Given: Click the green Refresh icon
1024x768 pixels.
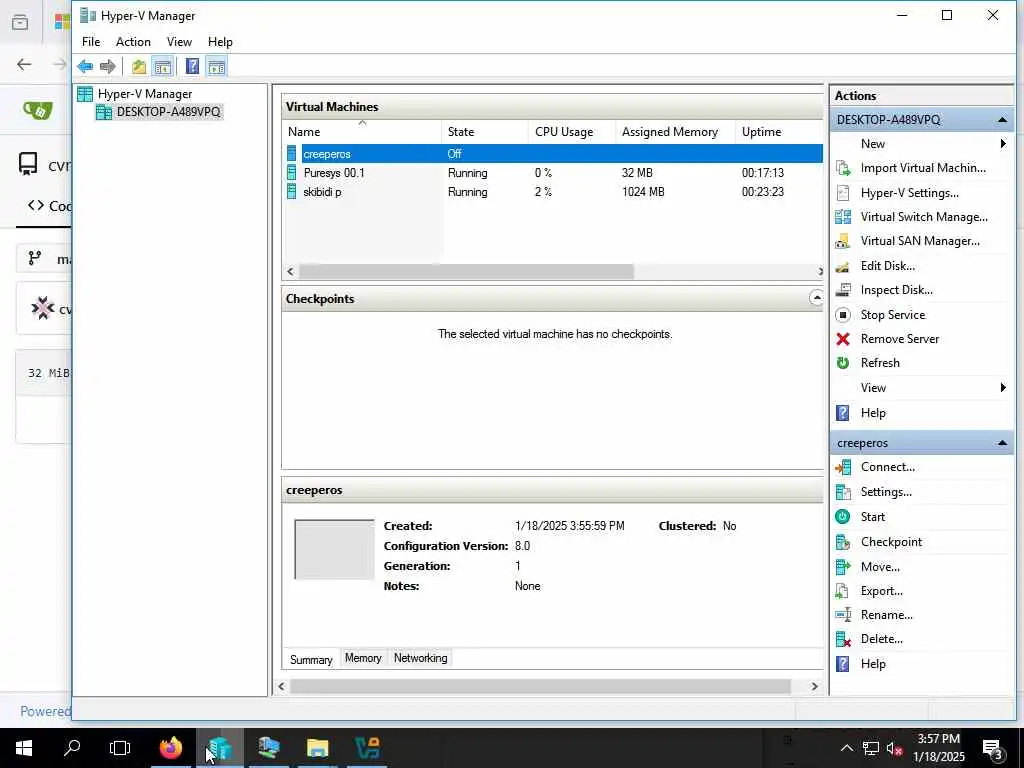Looking at the screenshot, I should pyautogui.click(x=843, y=363).
